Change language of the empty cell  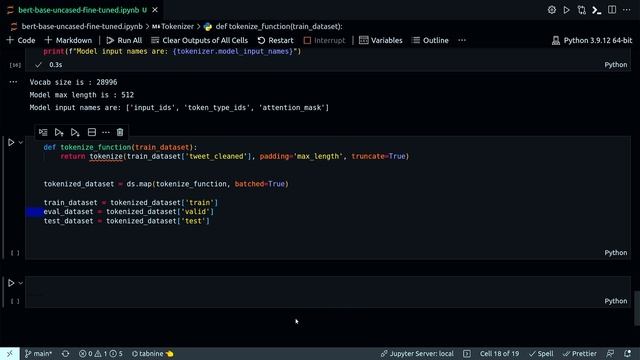616,301
